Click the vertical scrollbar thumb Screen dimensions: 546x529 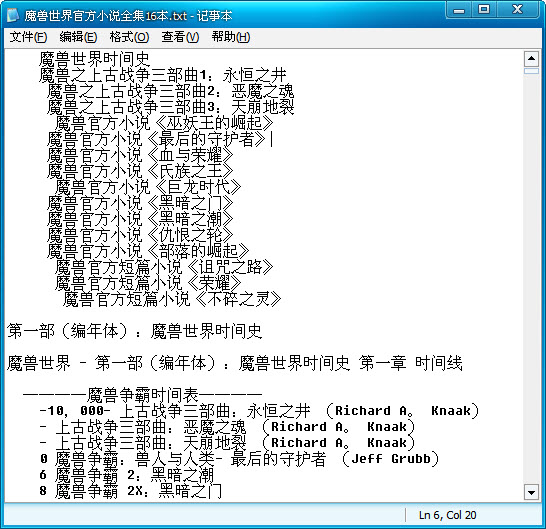click(x=531, y=71)
